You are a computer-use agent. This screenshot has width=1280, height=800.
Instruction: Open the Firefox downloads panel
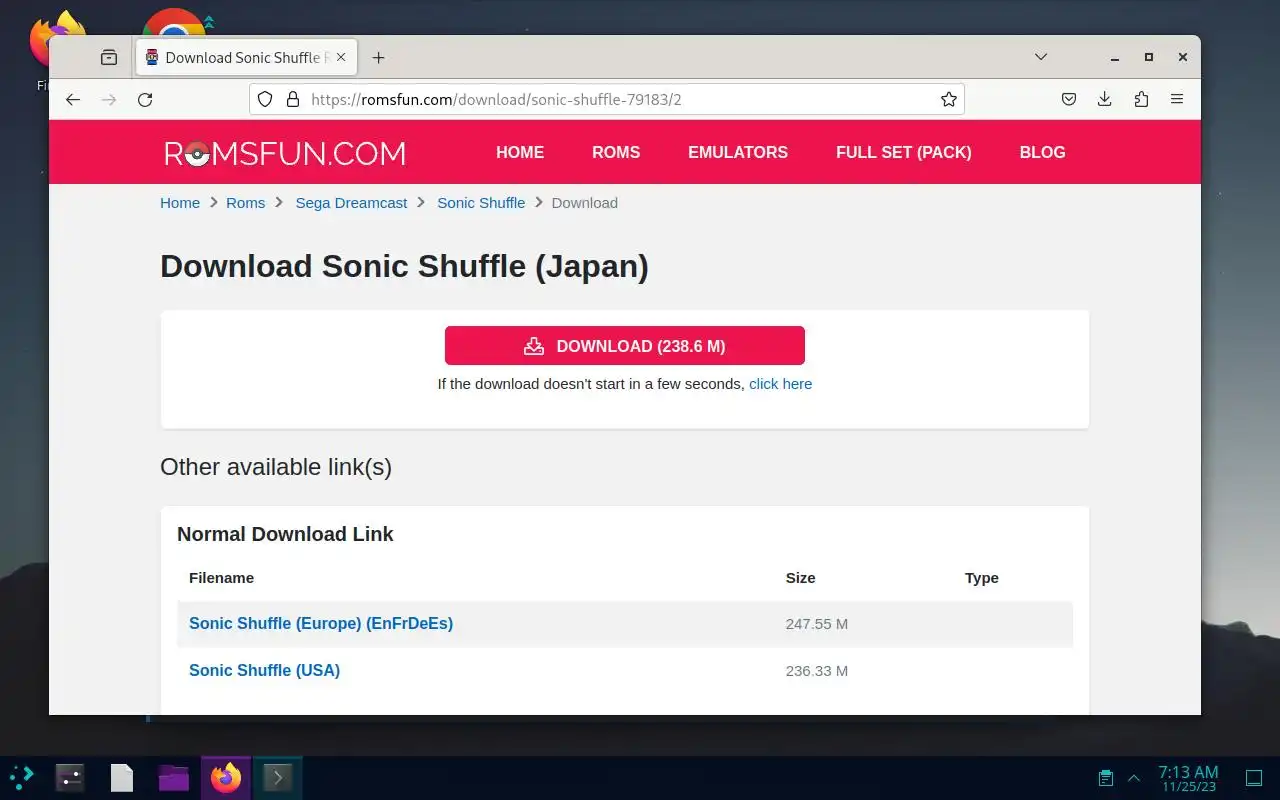coord(1105,99)
